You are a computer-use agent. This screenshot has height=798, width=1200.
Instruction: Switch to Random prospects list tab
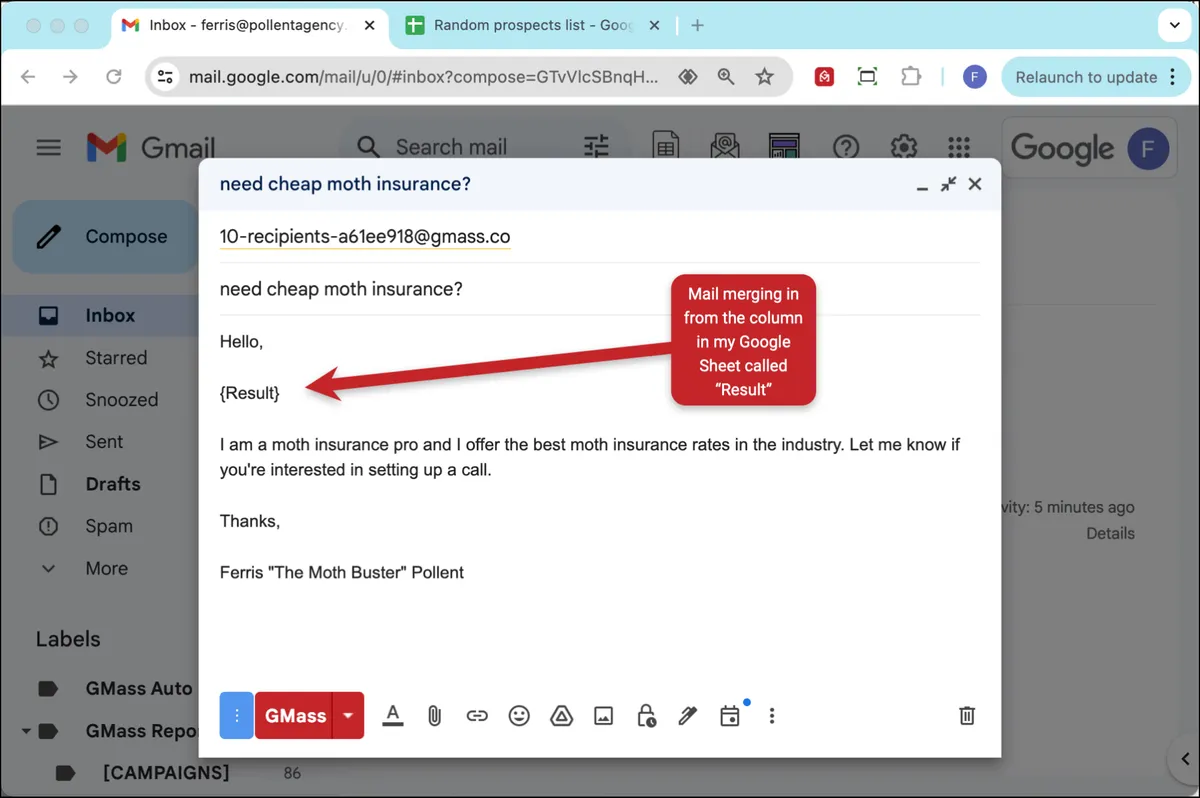tap(533, 26)
